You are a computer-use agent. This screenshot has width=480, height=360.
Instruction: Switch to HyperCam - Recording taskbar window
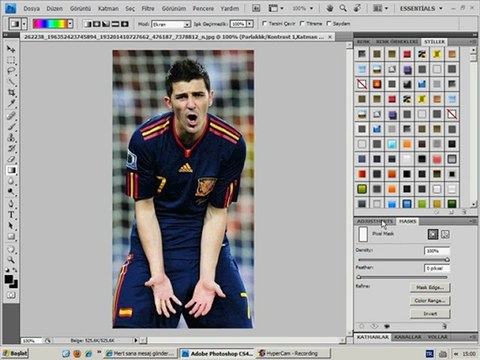[293, 353]
